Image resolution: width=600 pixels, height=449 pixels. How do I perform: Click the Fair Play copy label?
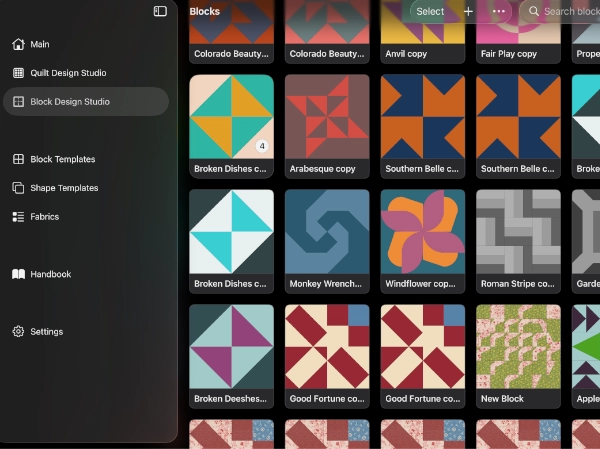point(509,54)
